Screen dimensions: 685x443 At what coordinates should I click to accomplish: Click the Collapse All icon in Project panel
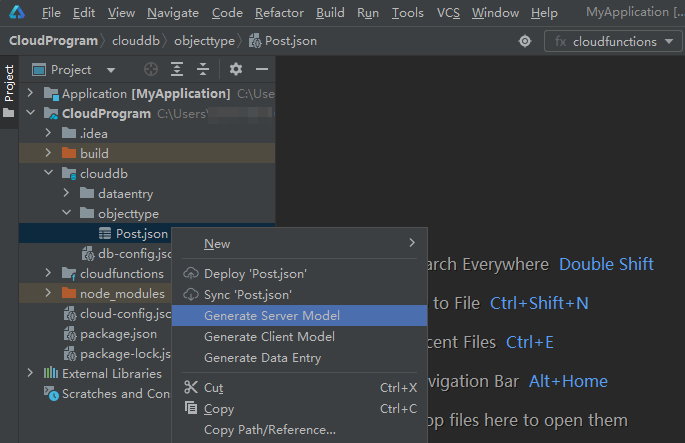pos(203,70)
